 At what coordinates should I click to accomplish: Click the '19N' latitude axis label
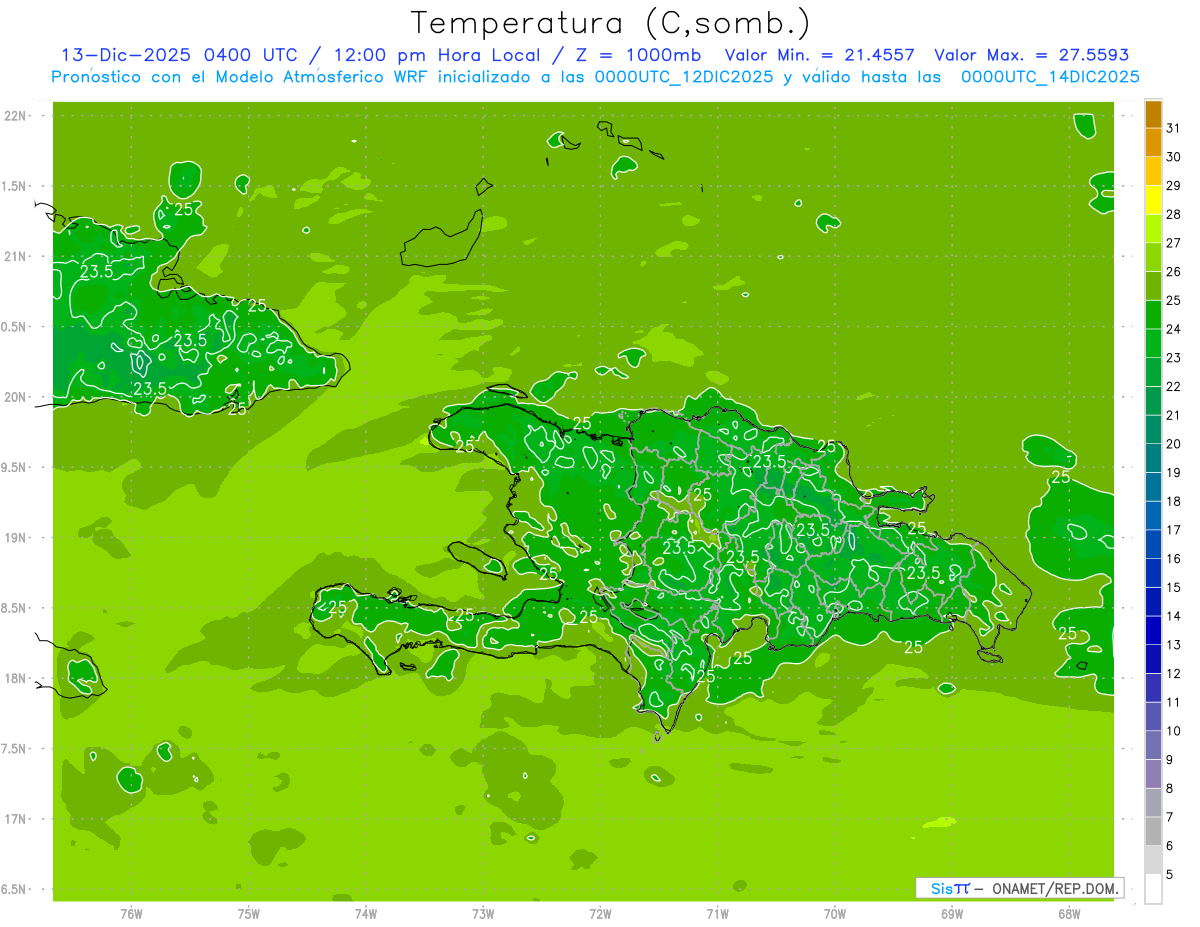(15, 537)
